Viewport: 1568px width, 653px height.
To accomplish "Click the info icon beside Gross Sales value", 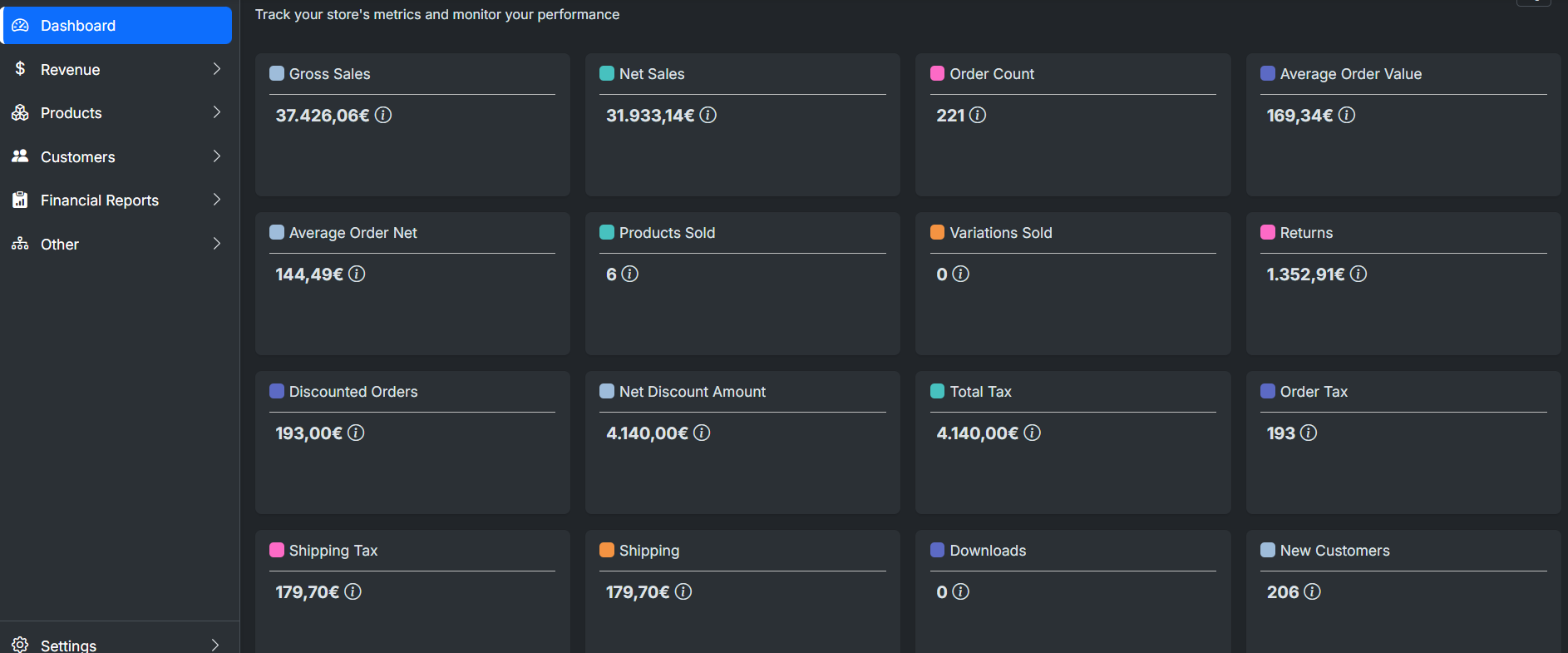I will point(383,115).
